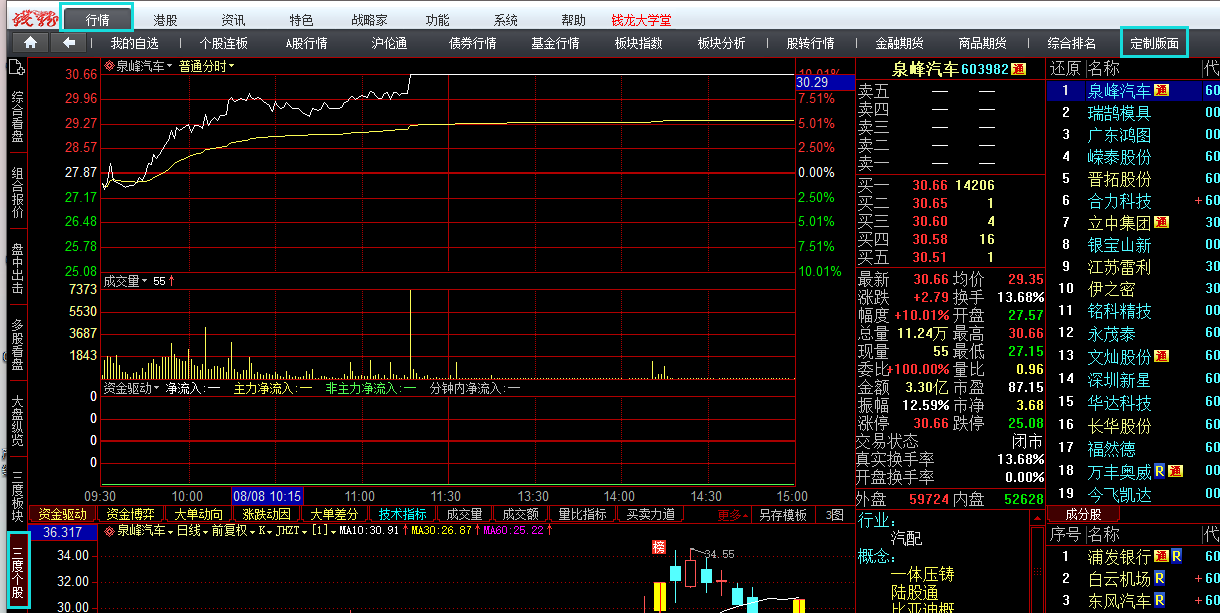
Task: Open 金融期货 page
Action: [x=899, y=43]
